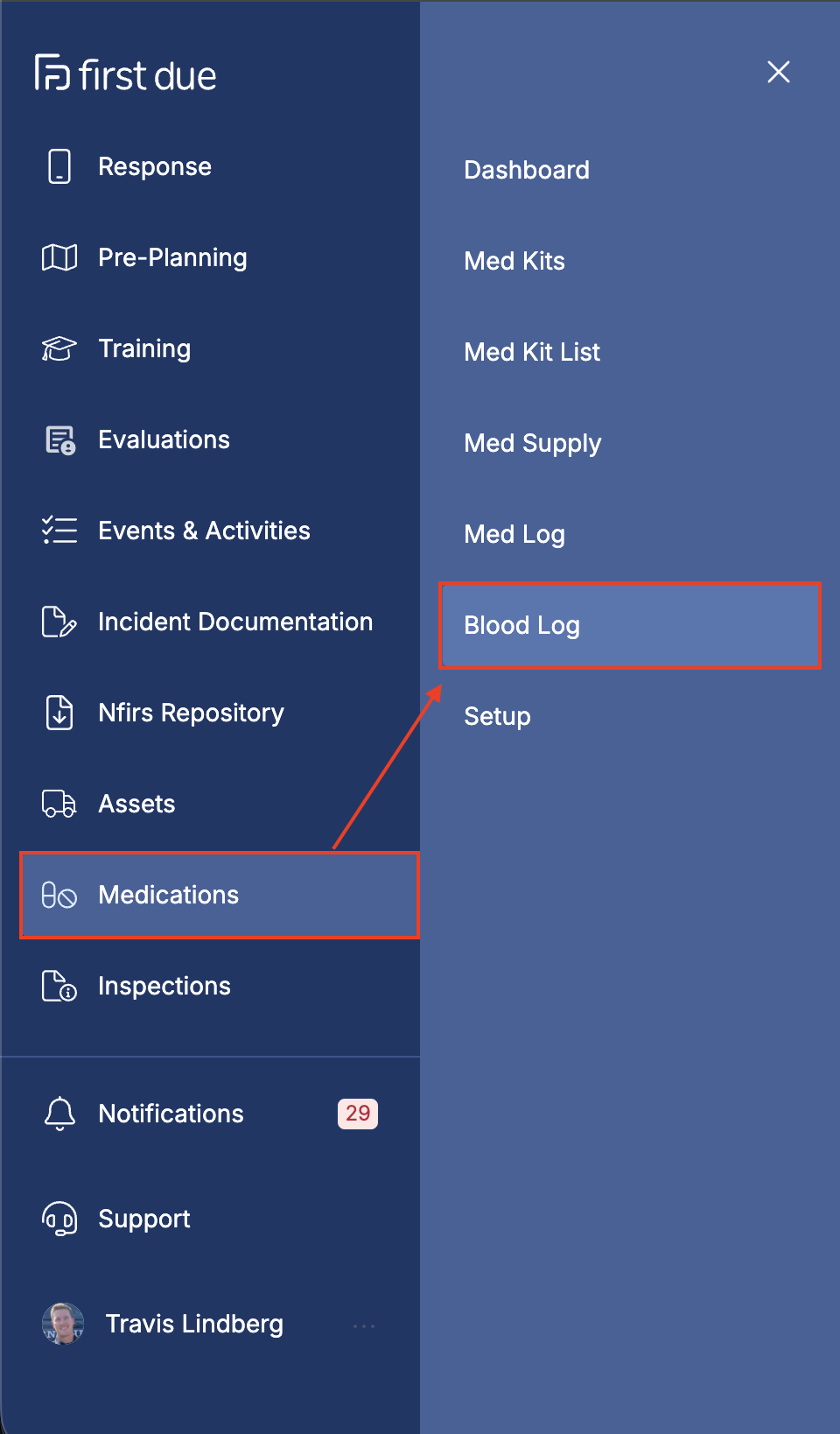840x1434 pixels.
Task: Click the Evaluations checklist icon
Action: pyautogui.click(x=59, y=439)
